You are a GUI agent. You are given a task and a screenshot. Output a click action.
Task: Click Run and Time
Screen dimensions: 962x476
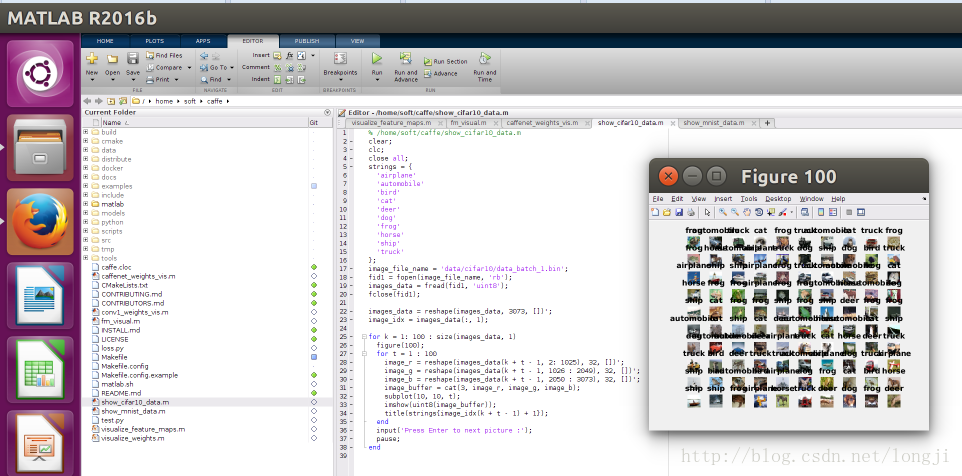[x=485, y=67]
